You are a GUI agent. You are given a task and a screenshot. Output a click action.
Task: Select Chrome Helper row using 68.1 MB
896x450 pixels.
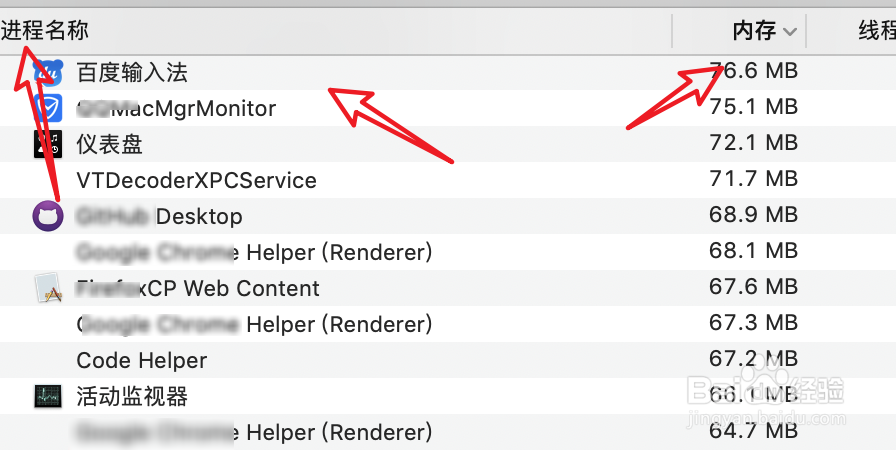point(753,252)
